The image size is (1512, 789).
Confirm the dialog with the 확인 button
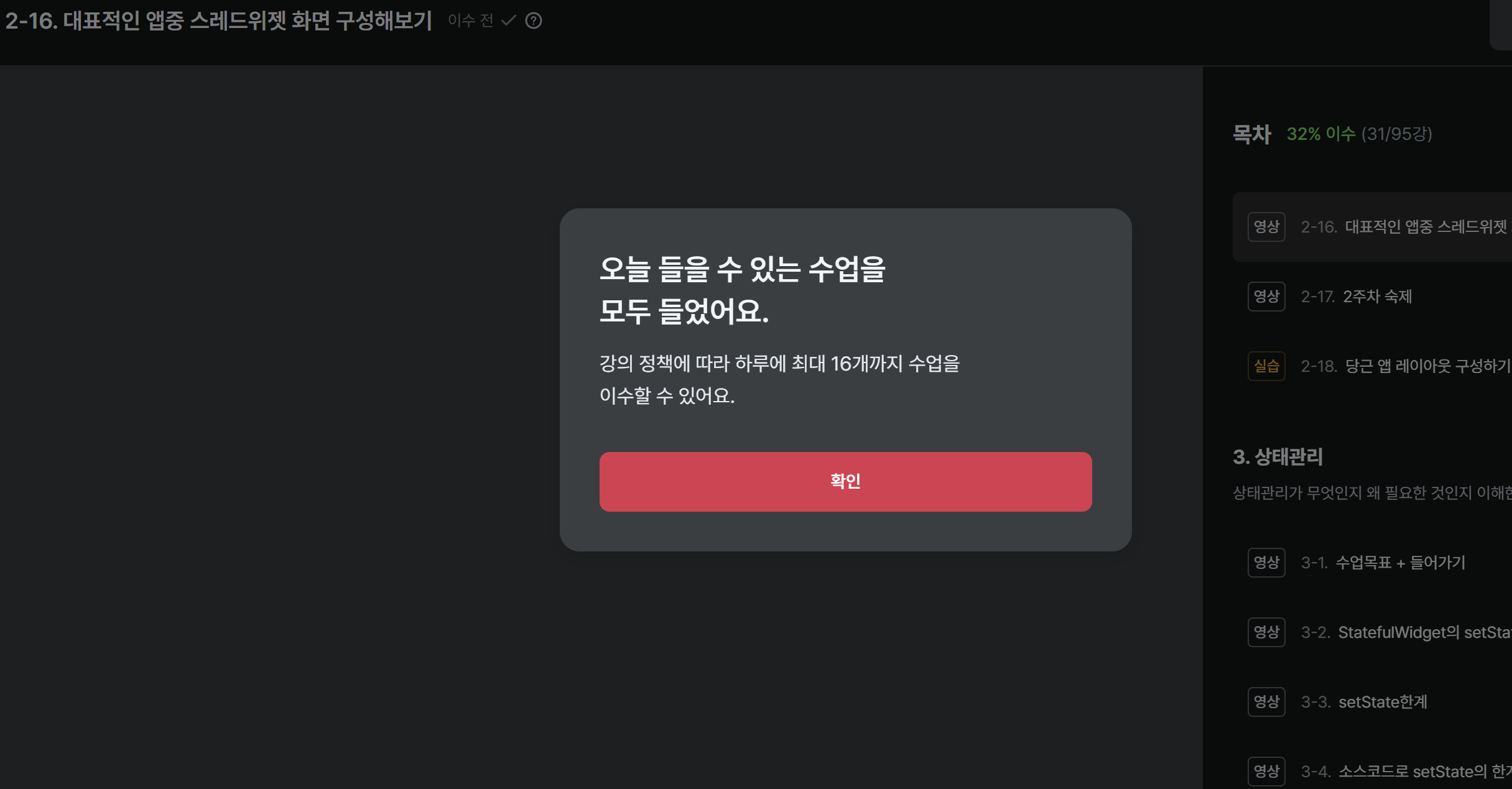point(845,481)
